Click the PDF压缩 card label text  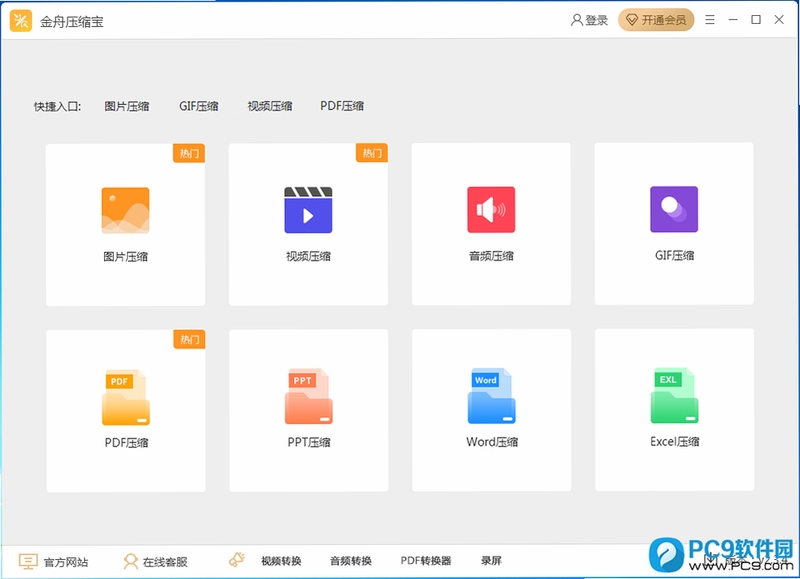tap(127, 443)
